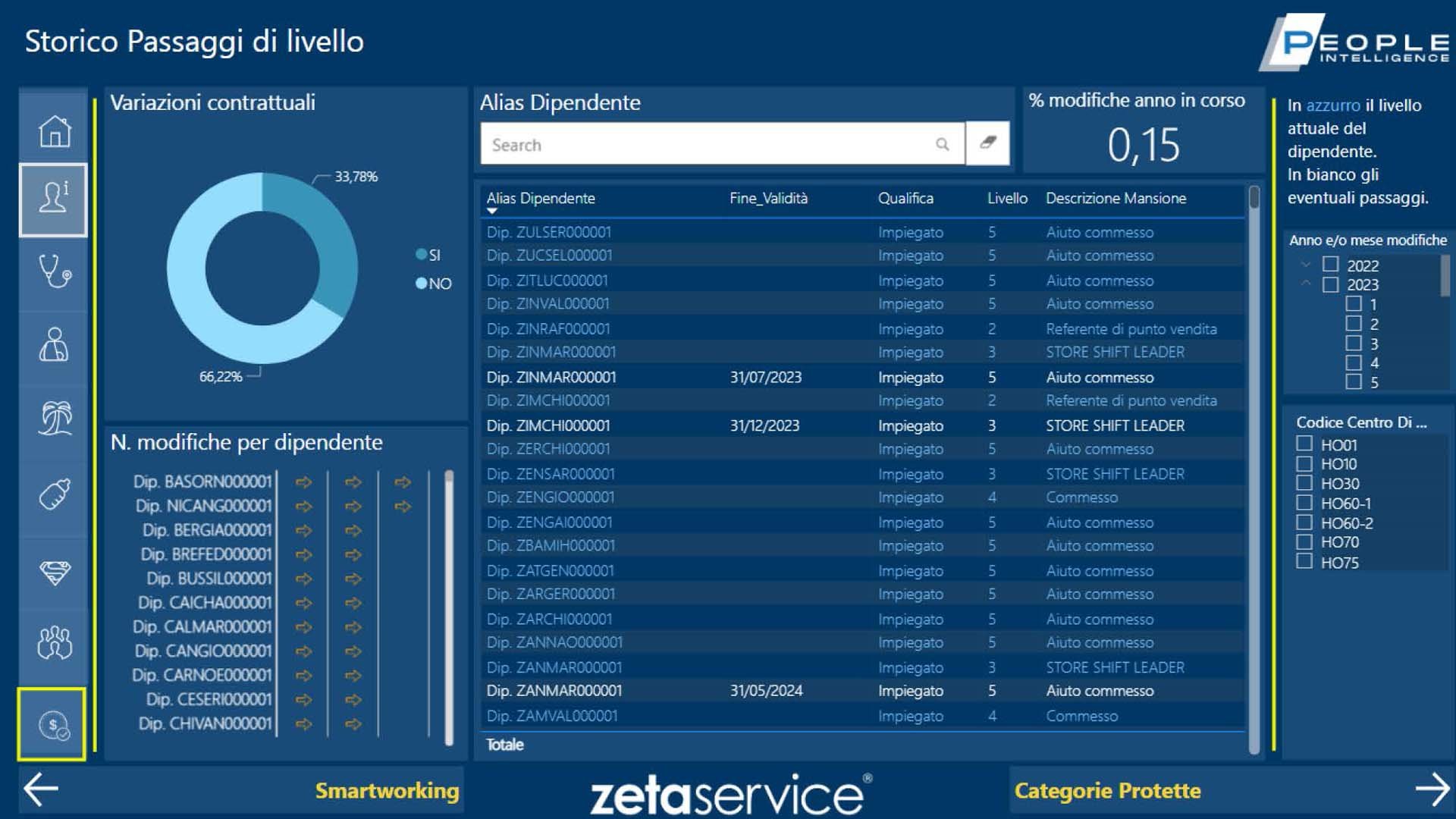Go back with the left arrow icon
Screen dimensions: 1456x819
point(41,789)
